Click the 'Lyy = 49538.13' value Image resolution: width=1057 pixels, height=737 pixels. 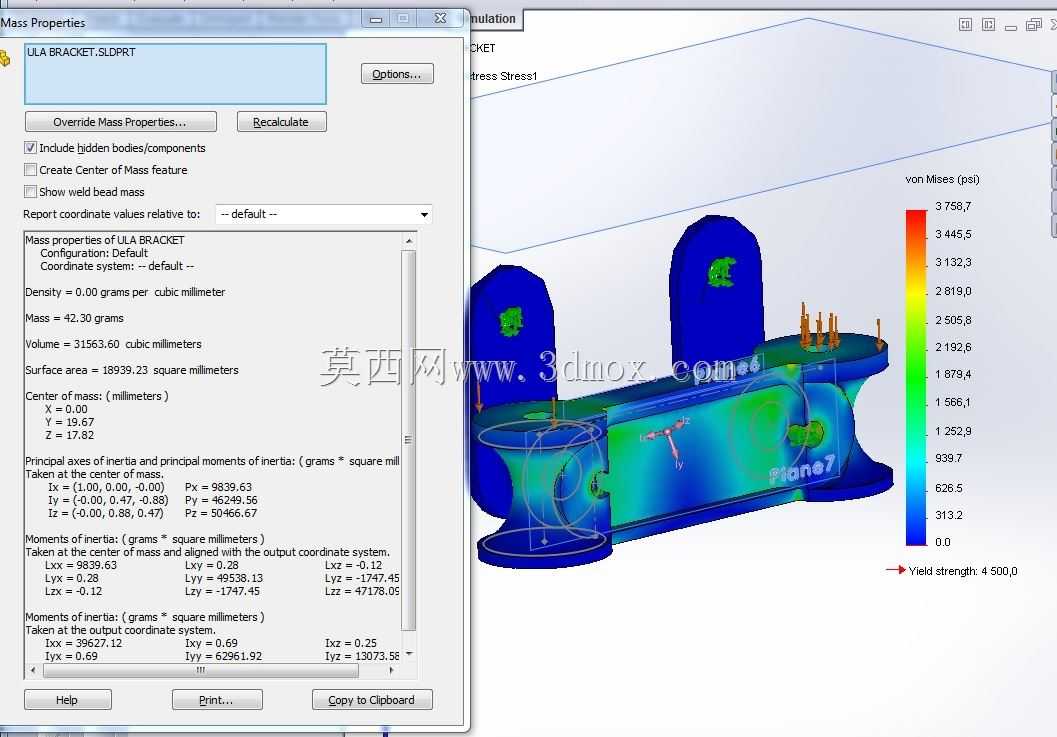224,578
